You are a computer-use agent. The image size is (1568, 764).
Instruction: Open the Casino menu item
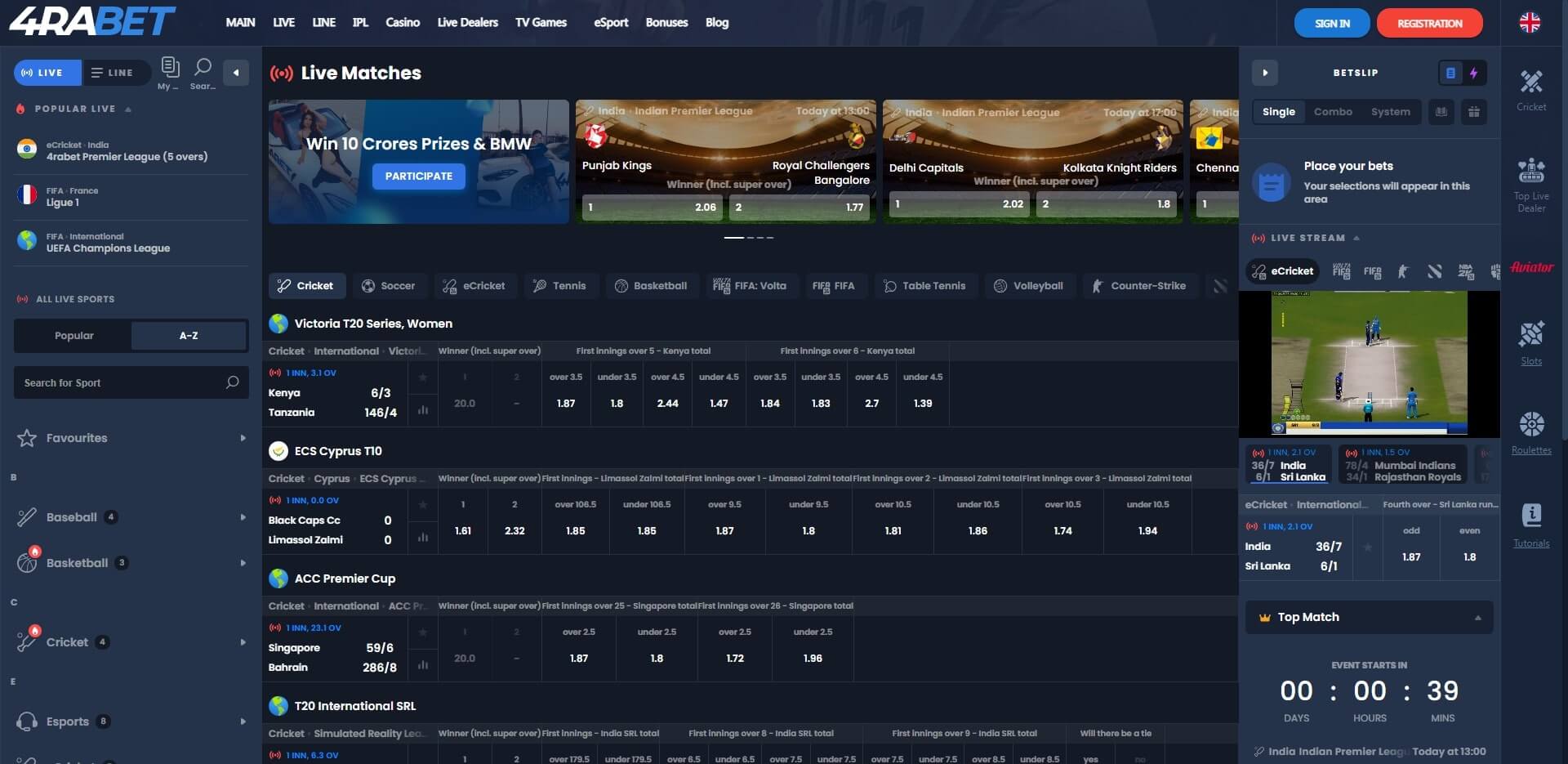tap(403, 22)
